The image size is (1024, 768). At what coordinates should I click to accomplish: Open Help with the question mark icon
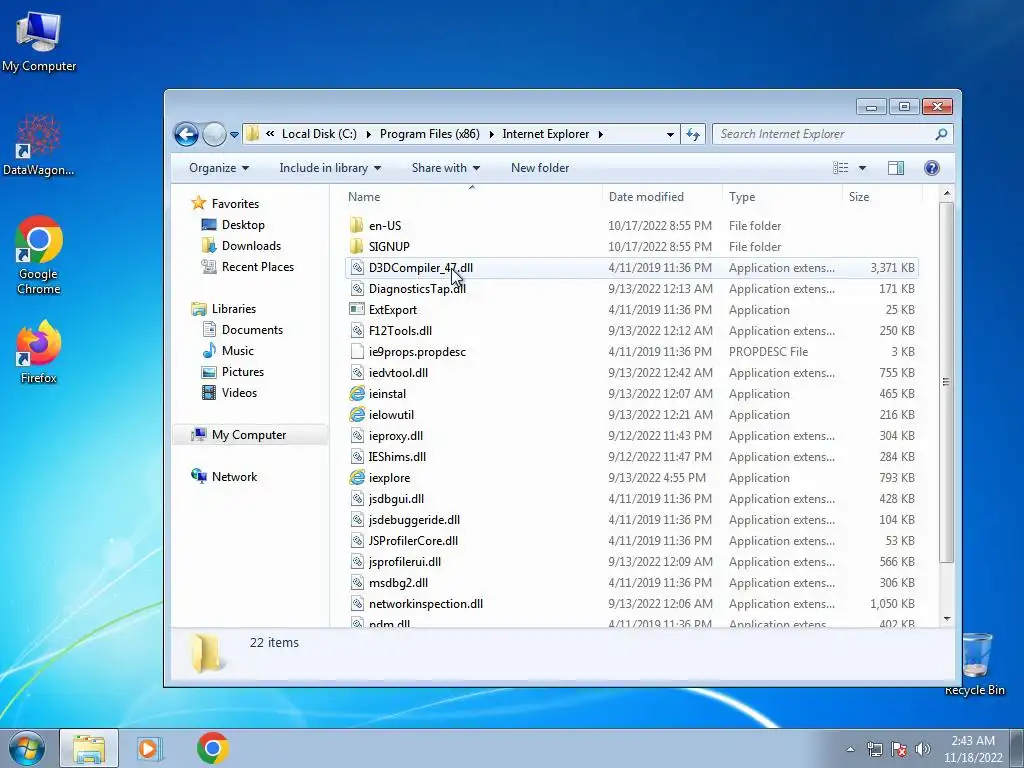tap(932, 168)
